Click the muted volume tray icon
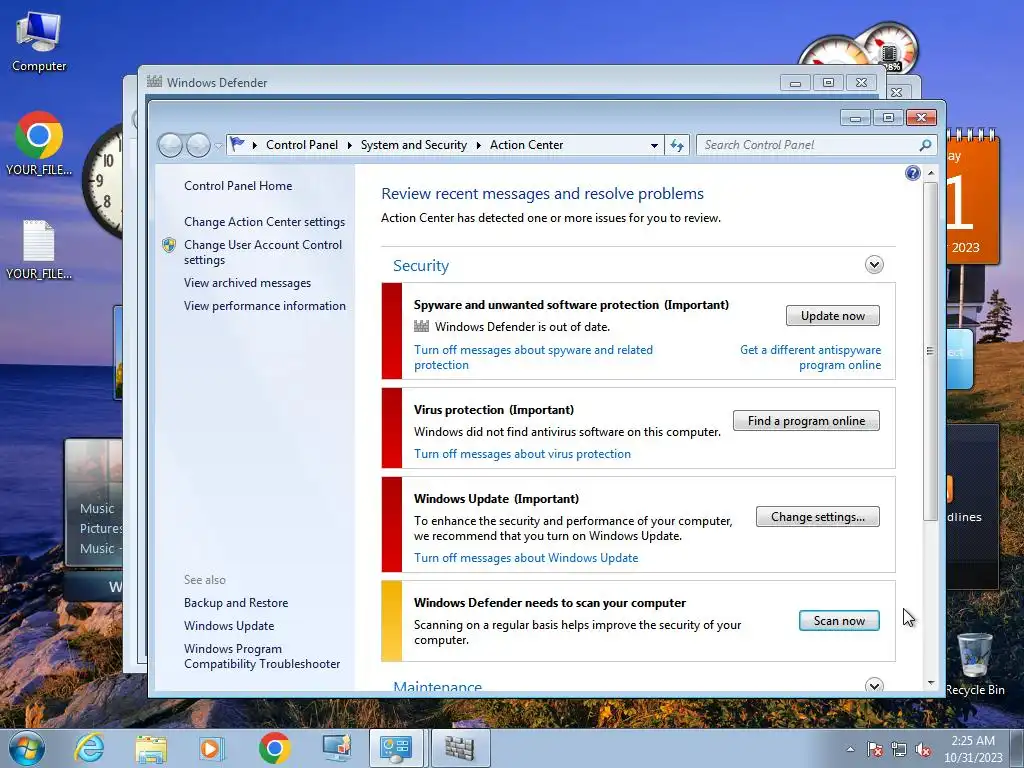1024x768 pixels. tap(923, 750)
